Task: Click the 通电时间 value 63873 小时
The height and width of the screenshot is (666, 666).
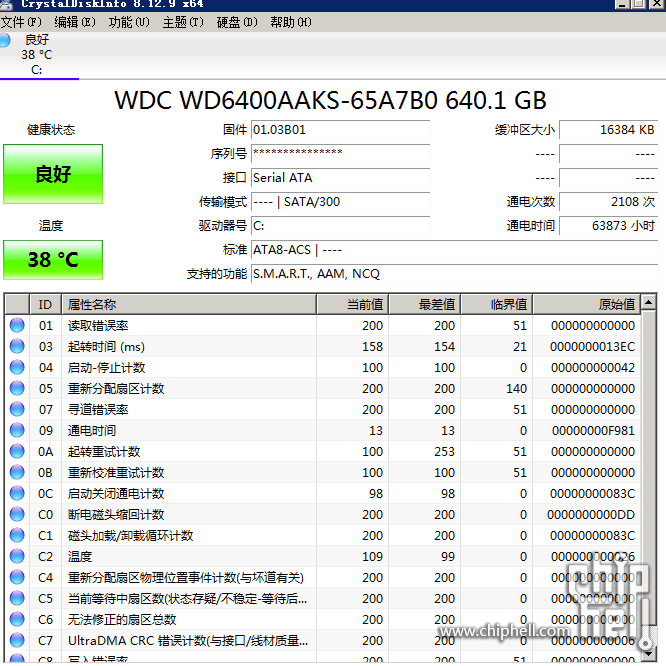Action: coord(609,226)
